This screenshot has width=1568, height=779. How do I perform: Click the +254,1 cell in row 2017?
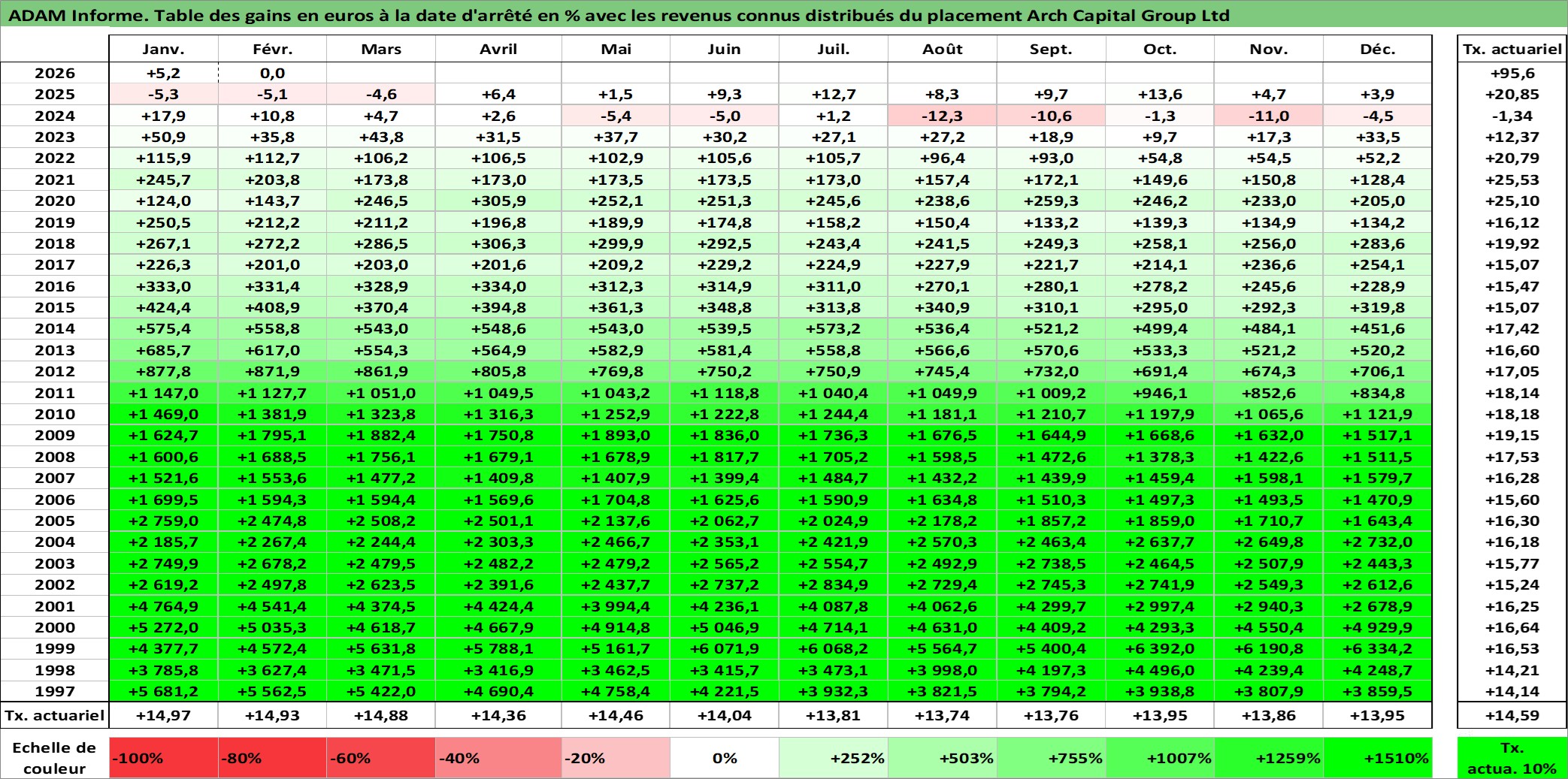(x=1377, y=264)
